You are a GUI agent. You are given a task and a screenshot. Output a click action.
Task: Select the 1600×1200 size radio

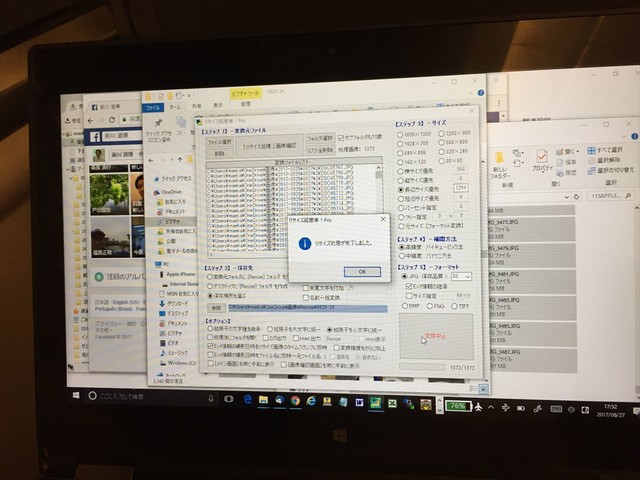point(400,134)
